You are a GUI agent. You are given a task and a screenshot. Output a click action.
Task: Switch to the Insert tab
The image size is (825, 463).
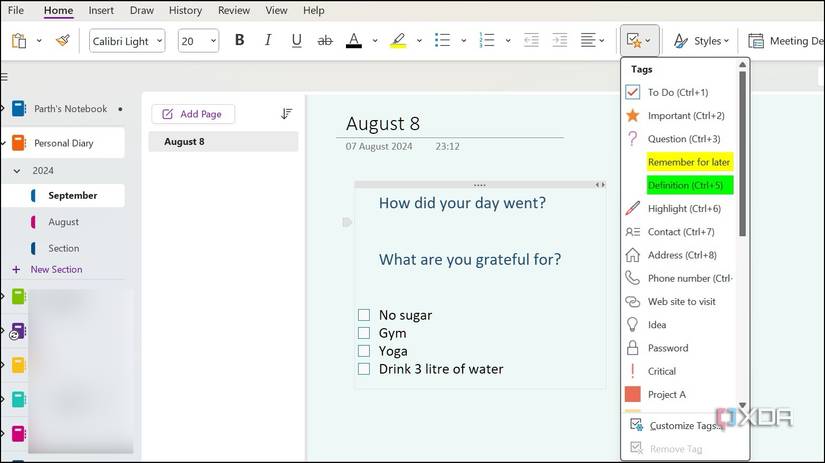[101, 10]
